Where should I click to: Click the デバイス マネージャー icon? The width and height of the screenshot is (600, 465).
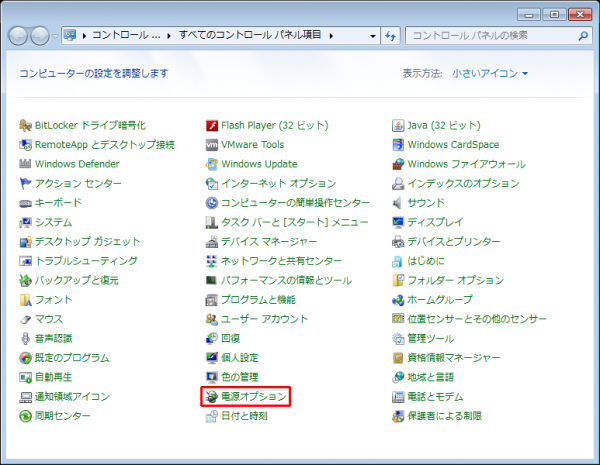212,241
